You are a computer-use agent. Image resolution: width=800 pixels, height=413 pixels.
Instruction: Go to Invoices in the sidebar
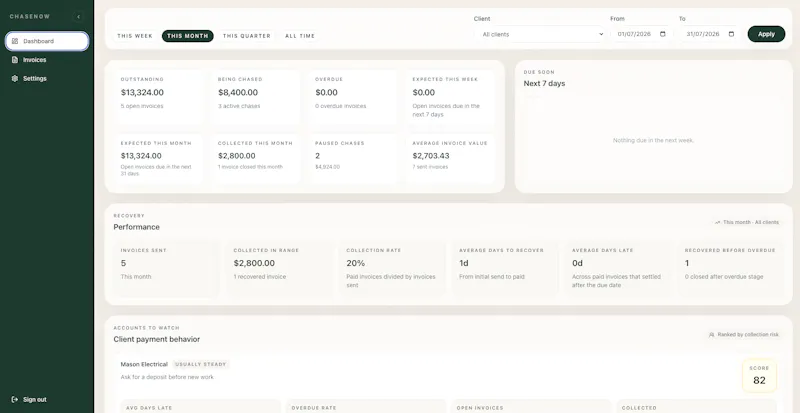47,60
